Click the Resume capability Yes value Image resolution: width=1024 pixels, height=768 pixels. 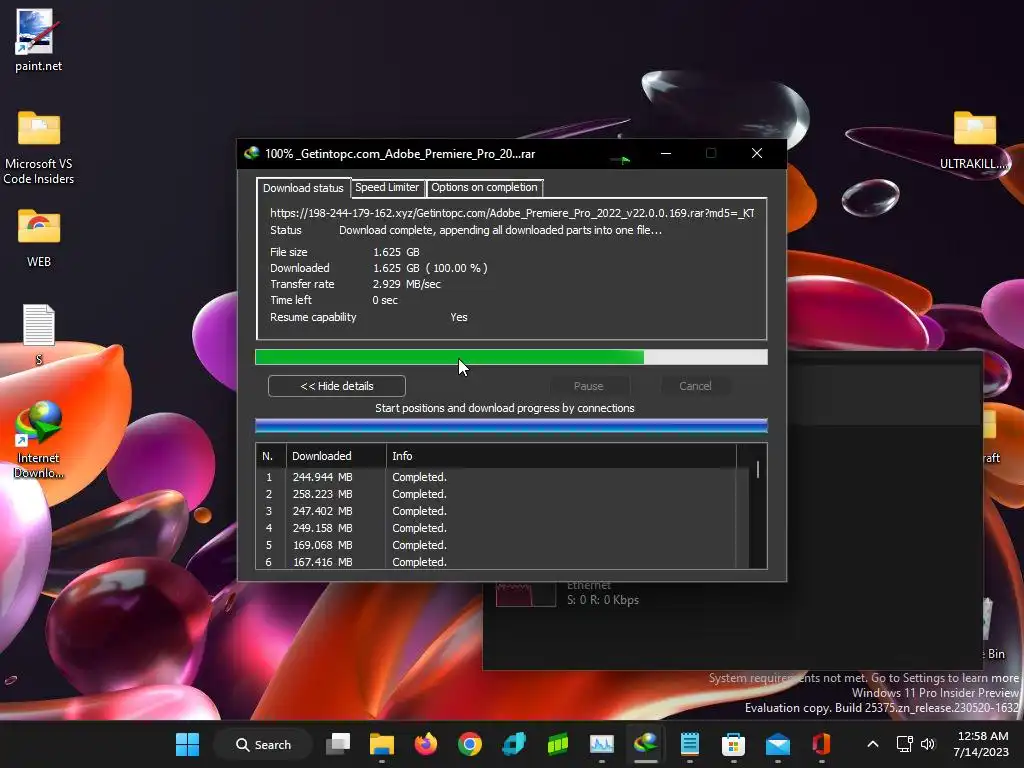[458, 317]
